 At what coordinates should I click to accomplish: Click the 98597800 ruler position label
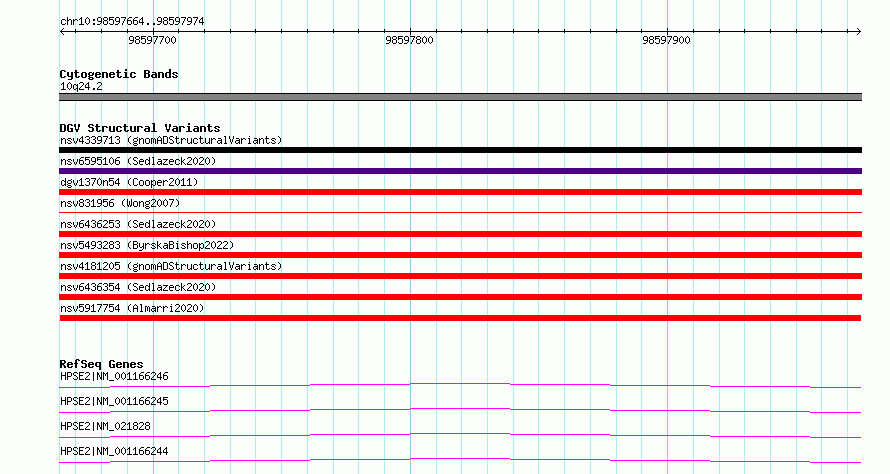click(x=409, y=40)
